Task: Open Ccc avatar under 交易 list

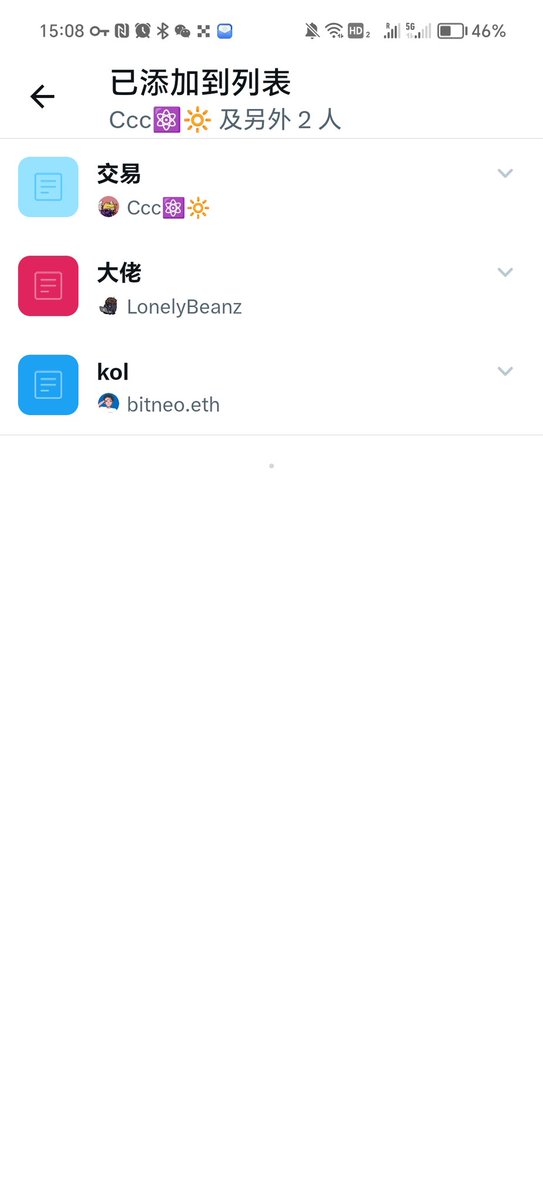Action: click(108, 207)
